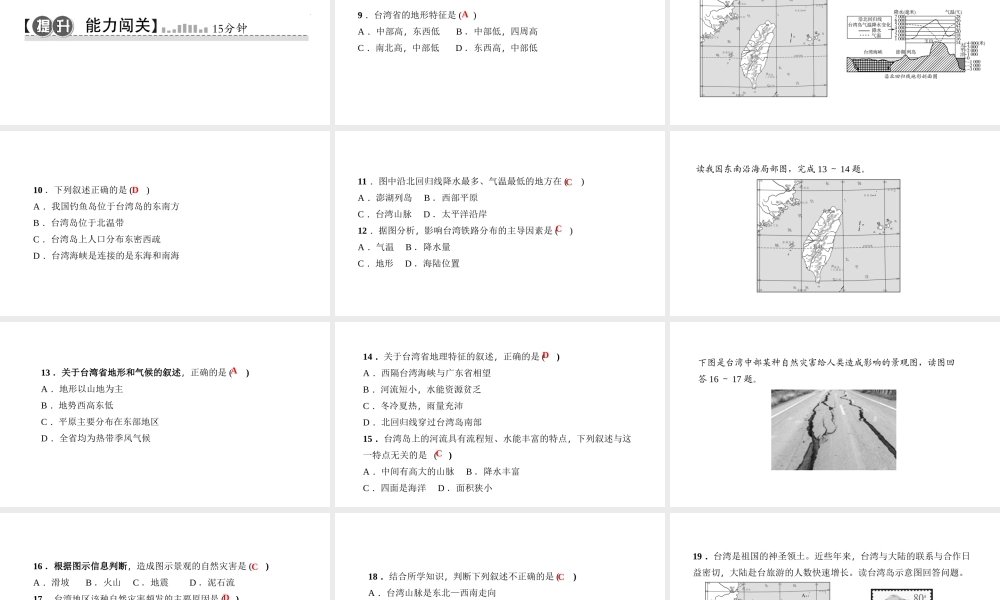This screenshot has height=600, width=1000.
Task: Select option D．东西高，中部低
Action: 497,48
